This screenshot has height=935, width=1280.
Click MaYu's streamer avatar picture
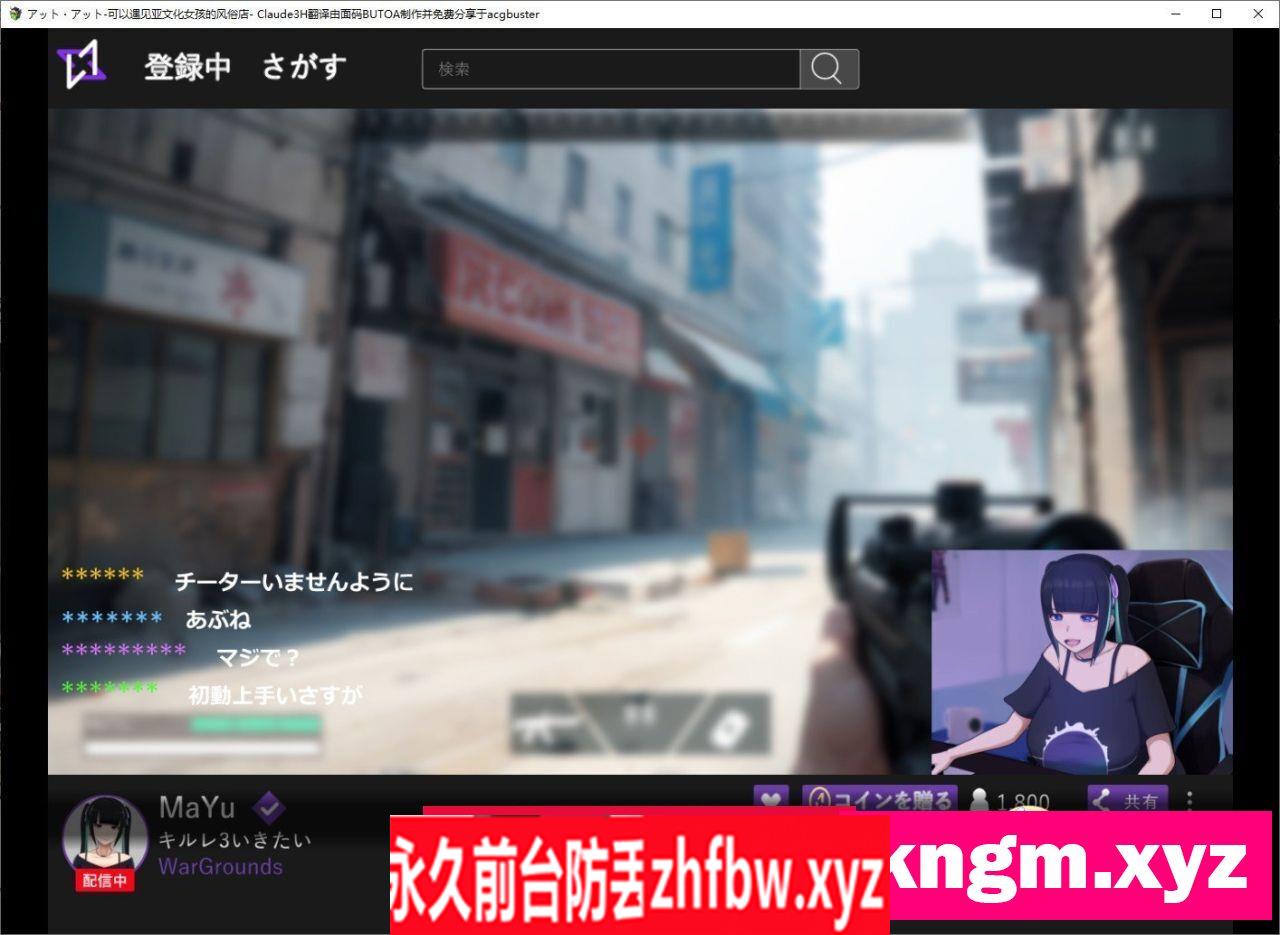click(104, 833)
